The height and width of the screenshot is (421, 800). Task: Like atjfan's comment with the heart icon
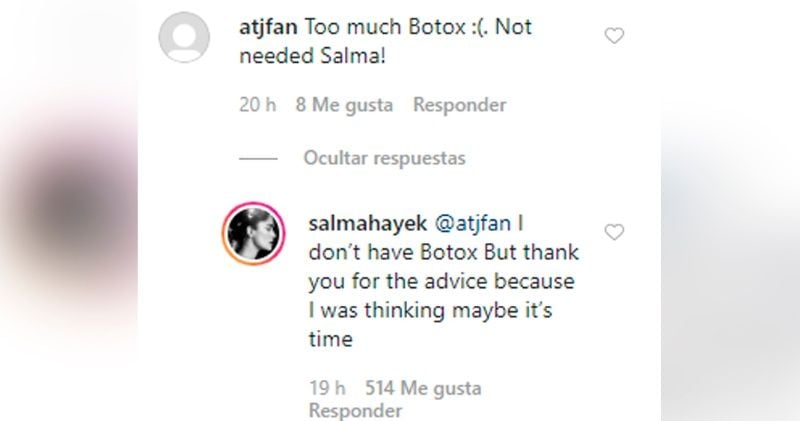(x=614, y=36)
